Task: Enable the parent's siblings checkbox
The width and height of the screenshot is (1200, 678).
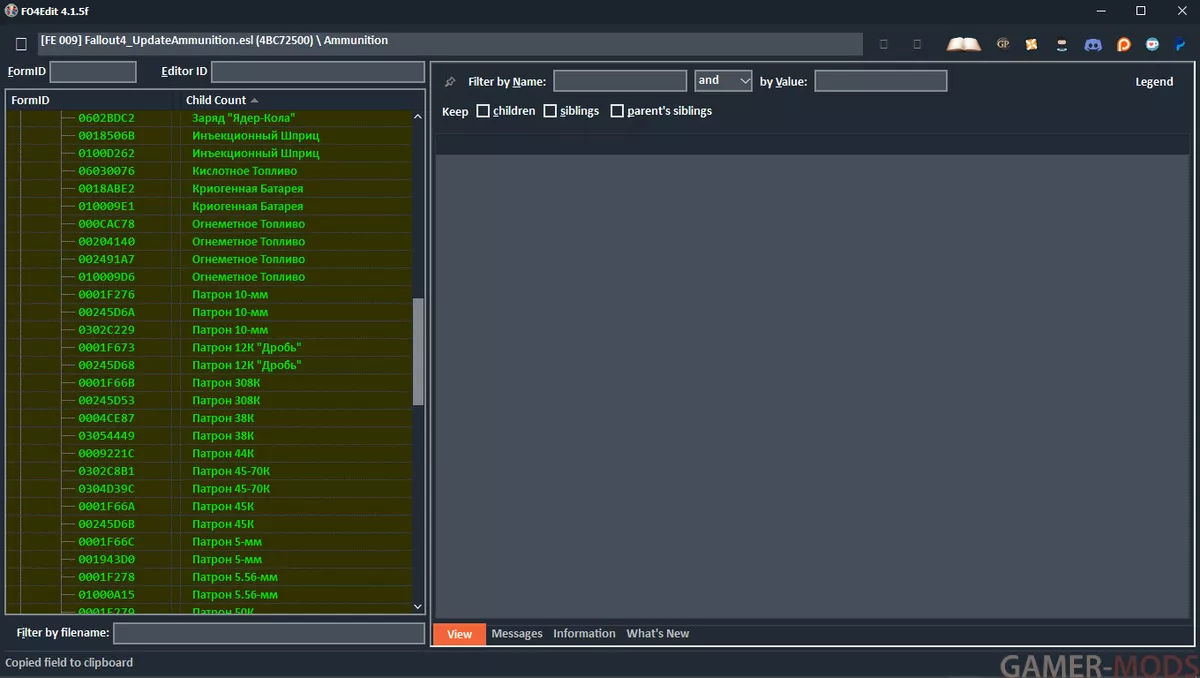Action: point(617,111)
